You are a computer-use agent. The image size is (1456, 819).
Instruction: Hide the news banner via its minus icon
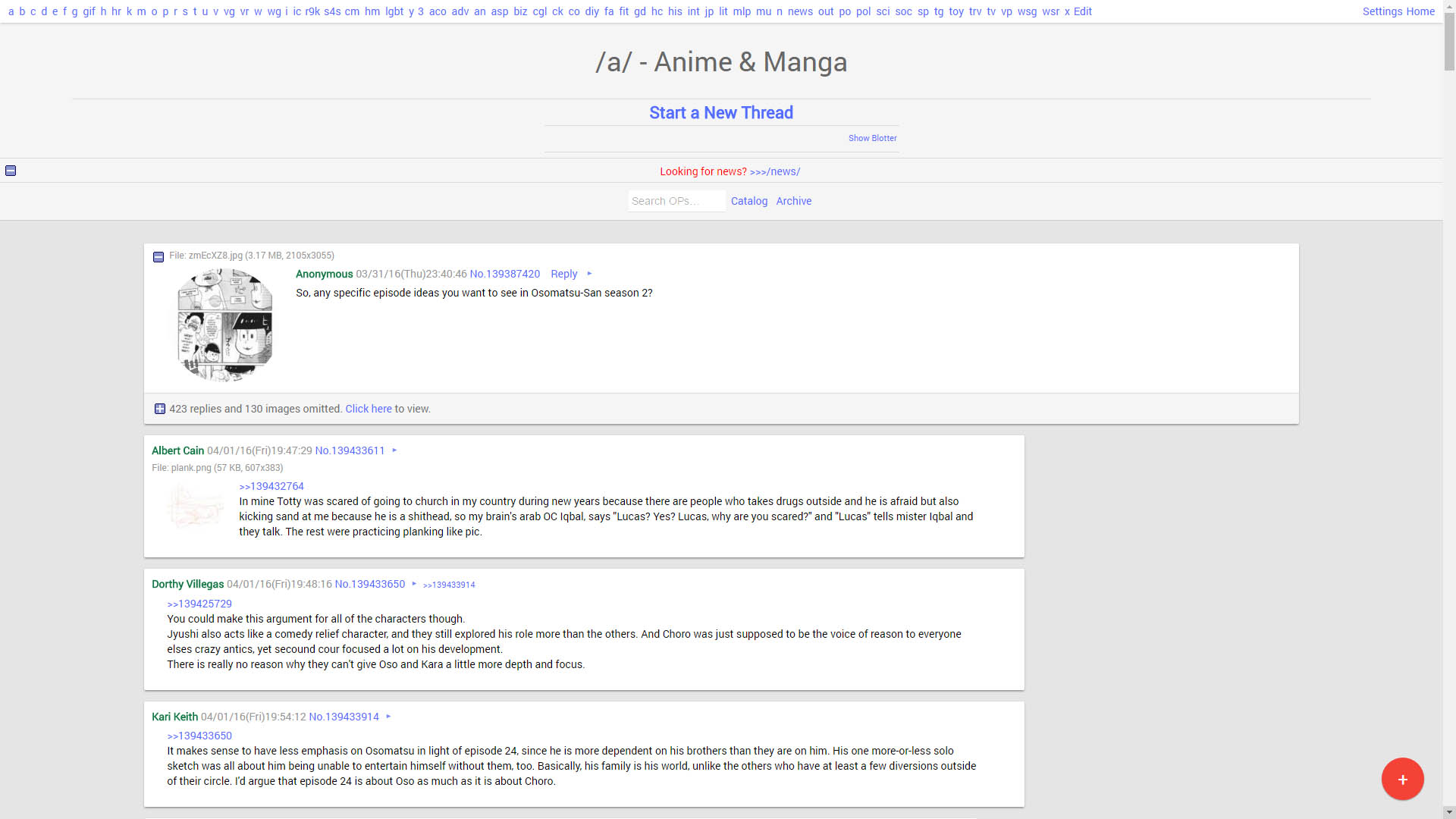point(11,171)
